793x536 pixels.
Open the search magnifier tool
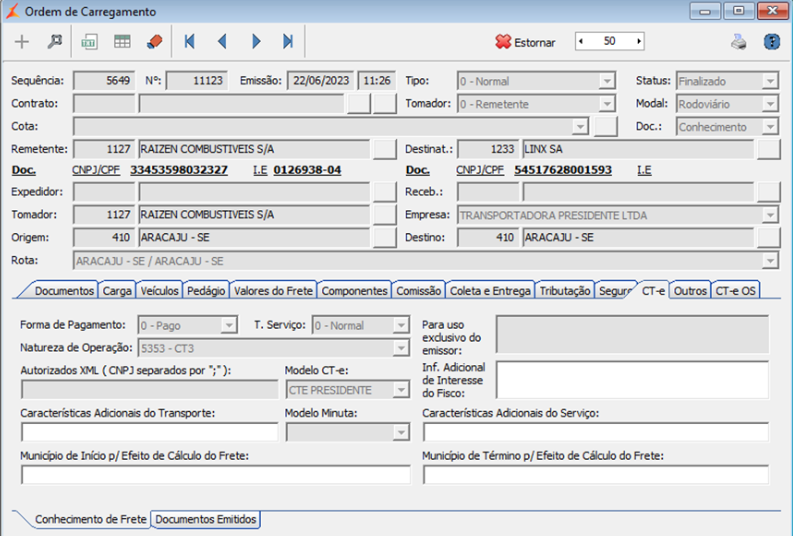pyautogui.click(x=55, y=41)
